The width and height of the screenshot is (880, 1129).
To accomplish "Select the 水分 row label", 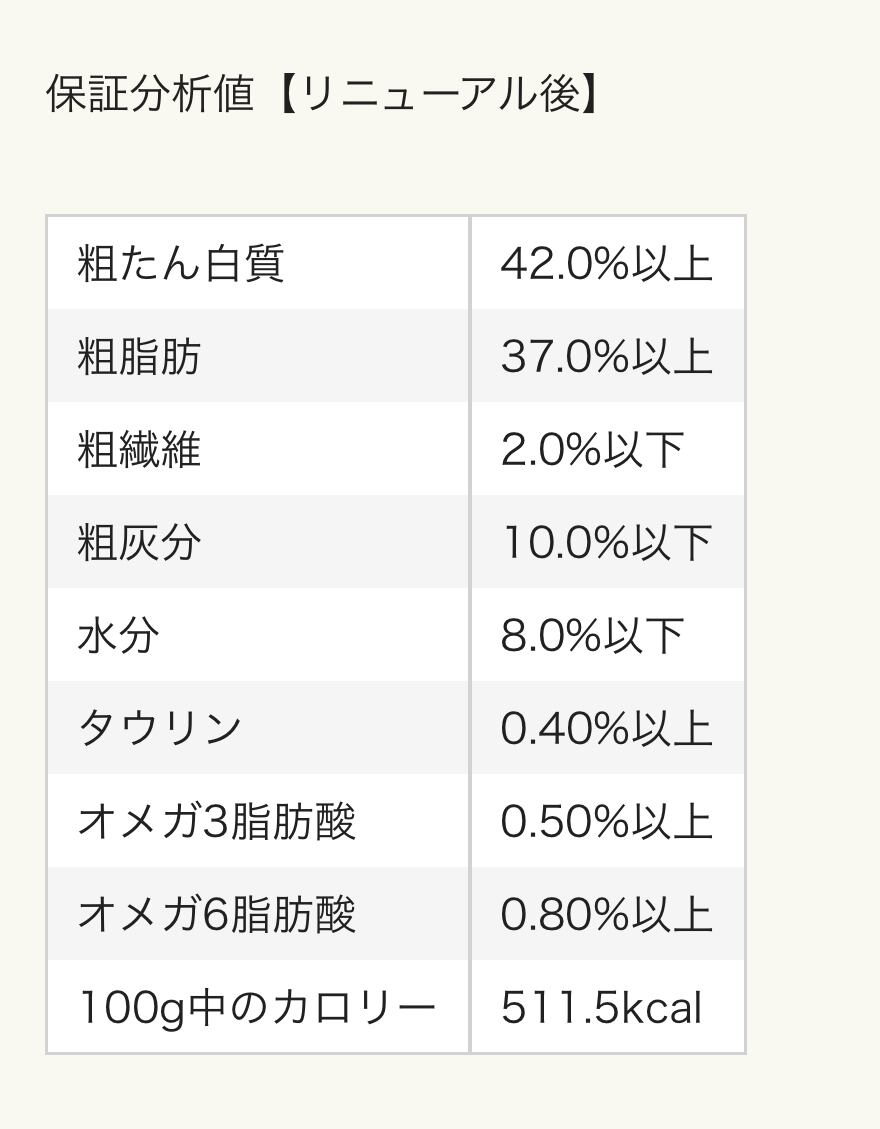I will 118,636.
